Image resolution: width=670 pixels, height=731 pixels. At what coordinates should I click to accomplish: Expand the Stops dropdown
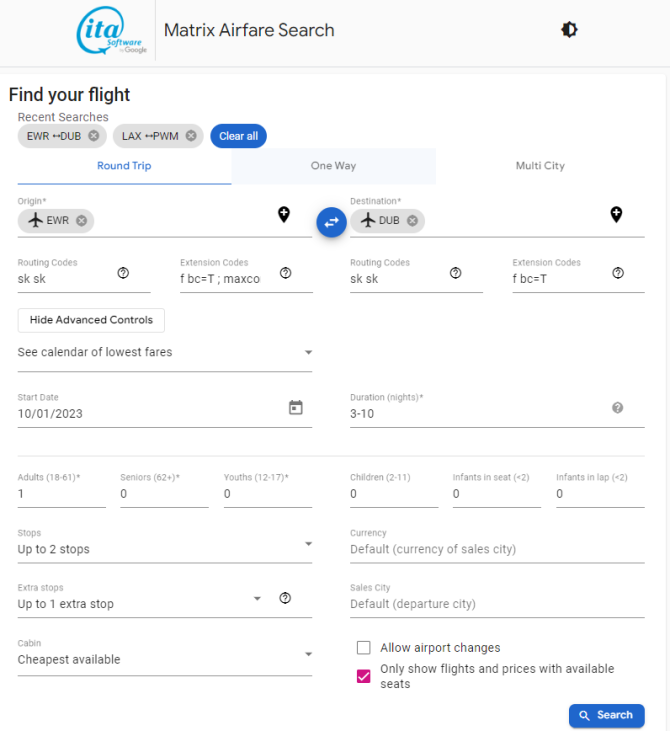pos(165,544)
